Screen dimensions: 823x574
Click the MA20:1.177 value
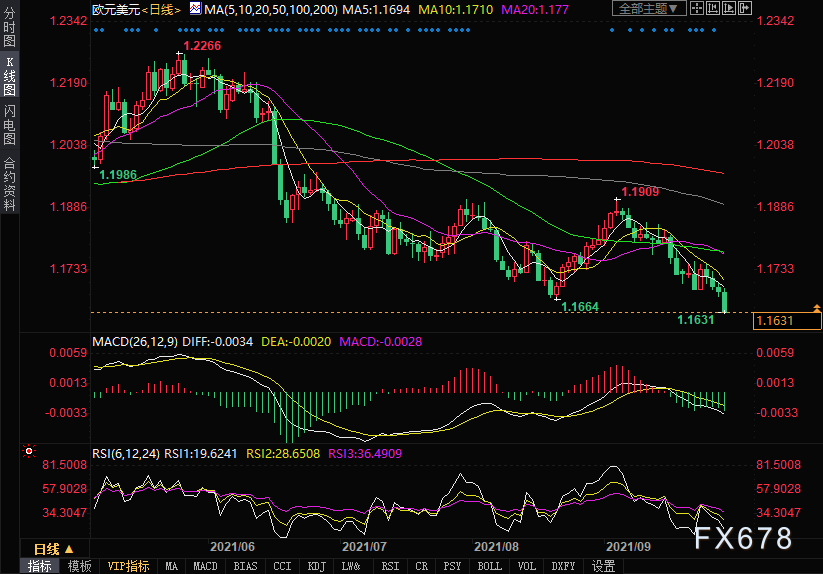point(535,9)
